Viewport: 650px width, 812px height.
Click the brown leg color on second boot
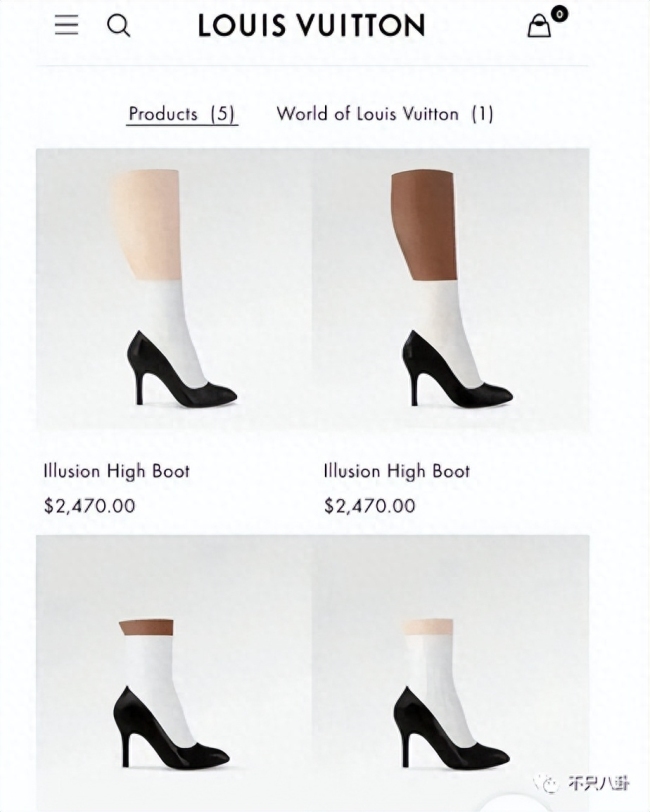pos(424,225)
